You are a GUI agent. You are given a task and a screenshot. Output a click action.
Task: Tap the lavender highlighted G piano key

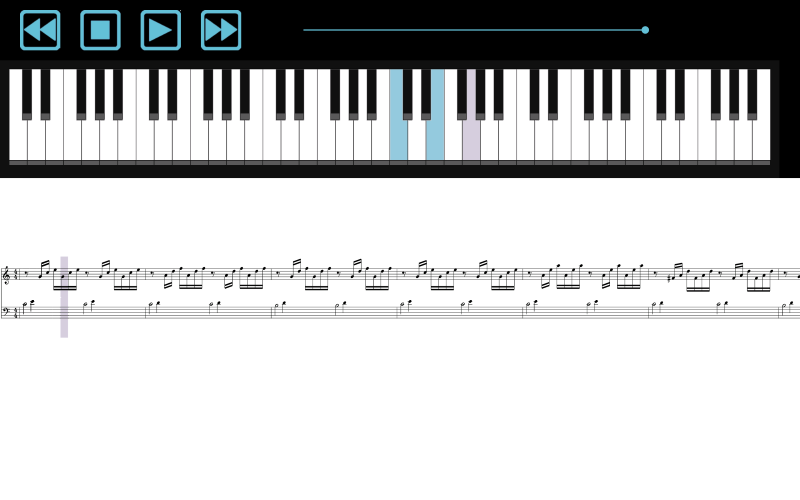coord(471,140)
